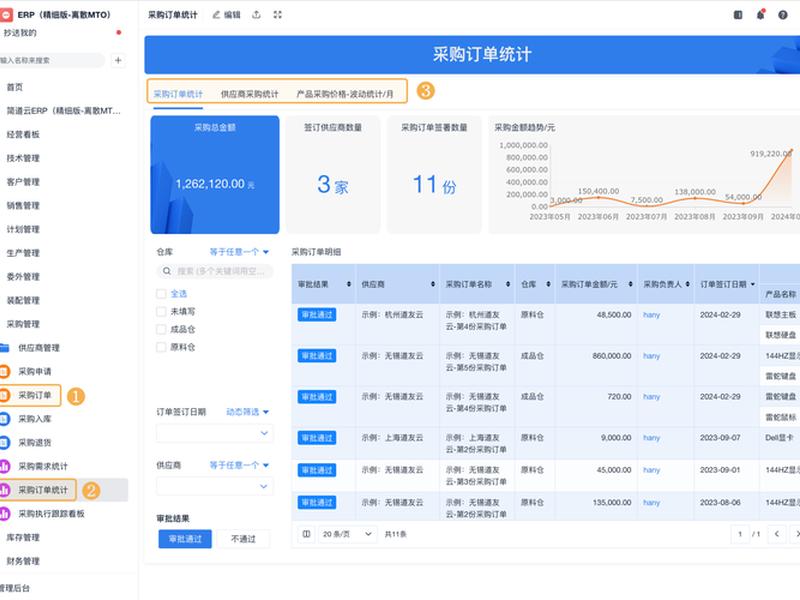The image size is (800, 600).
Task: Expand 财务管理 section in sidebar
Action: coord(23,561)
